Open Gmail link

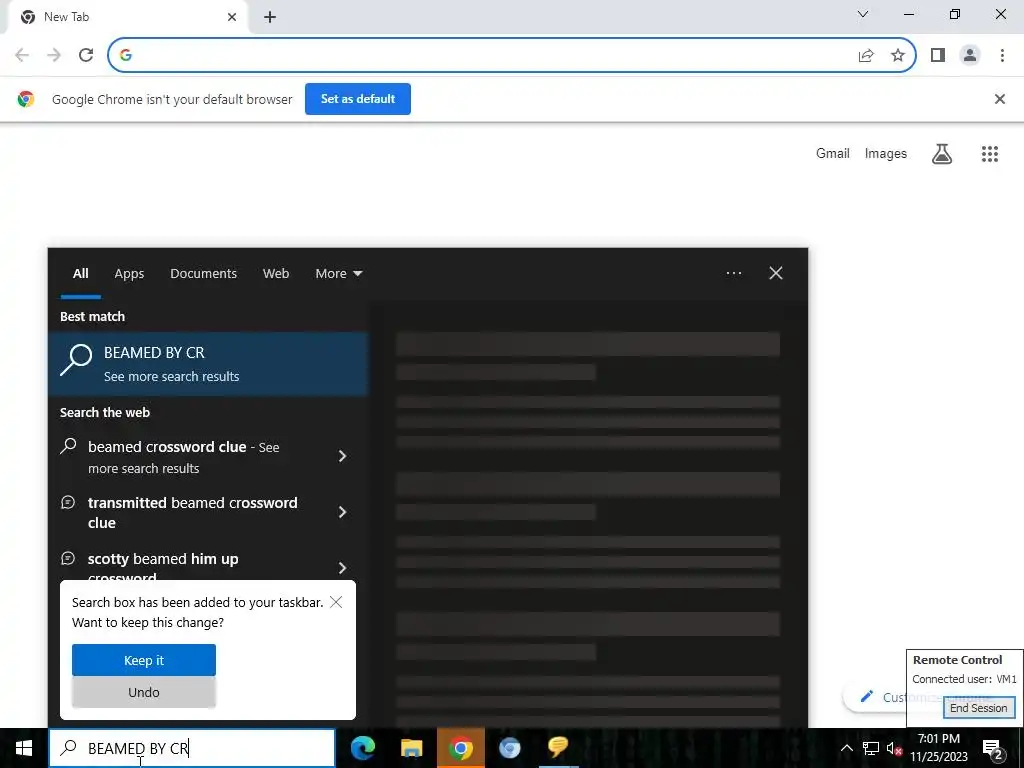[x=833, y=153]
